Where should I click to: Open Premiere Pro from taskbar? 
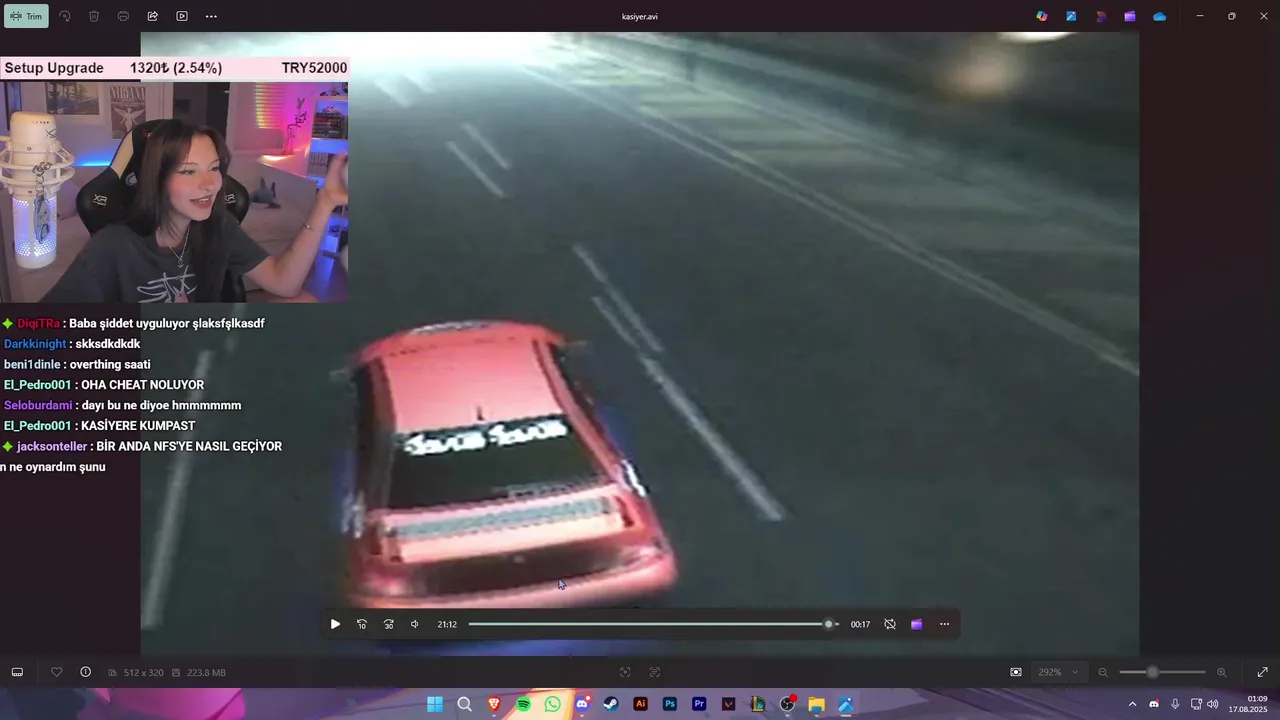click(699, 704)
